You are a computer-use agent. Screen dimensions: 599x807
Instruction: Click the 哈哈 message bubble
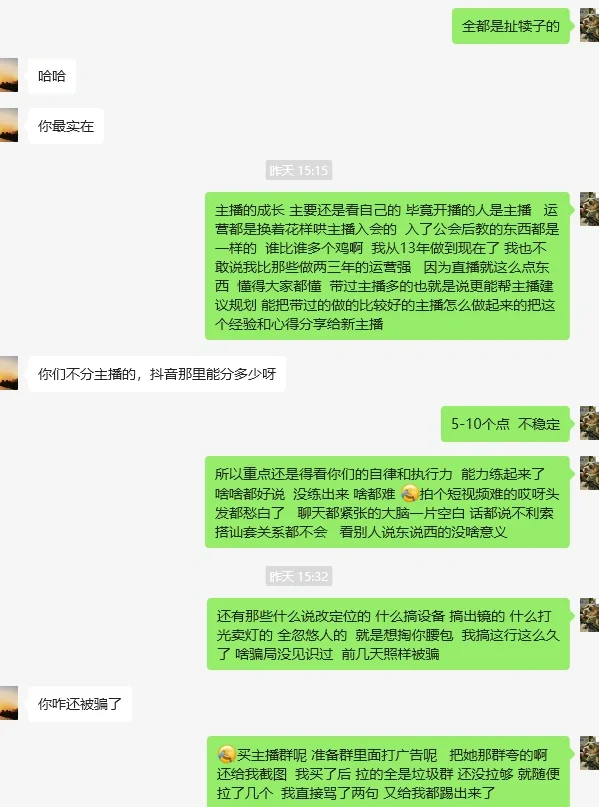[x=52, y=76]
